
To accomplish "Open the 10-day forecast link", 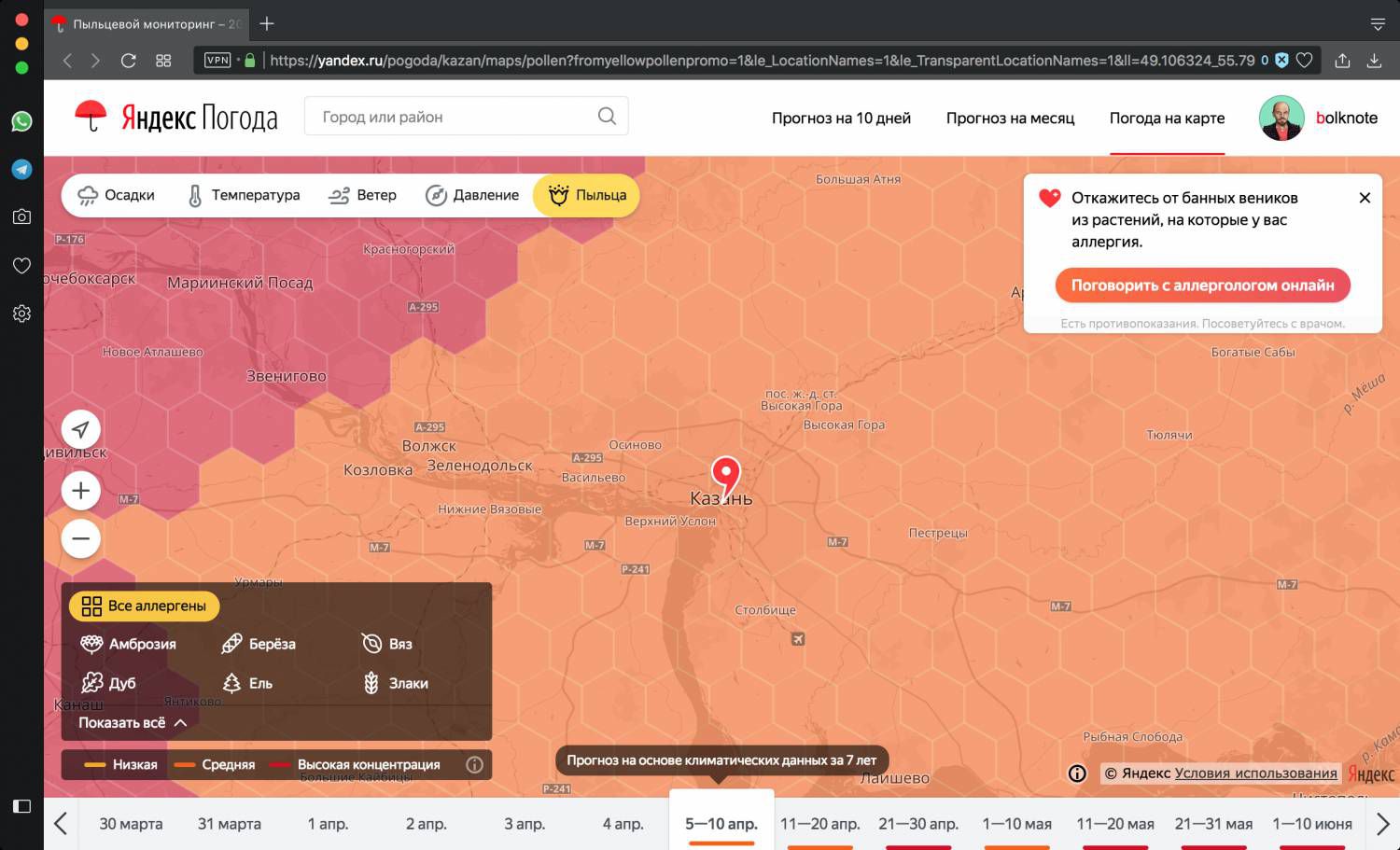I will [841, 118].
